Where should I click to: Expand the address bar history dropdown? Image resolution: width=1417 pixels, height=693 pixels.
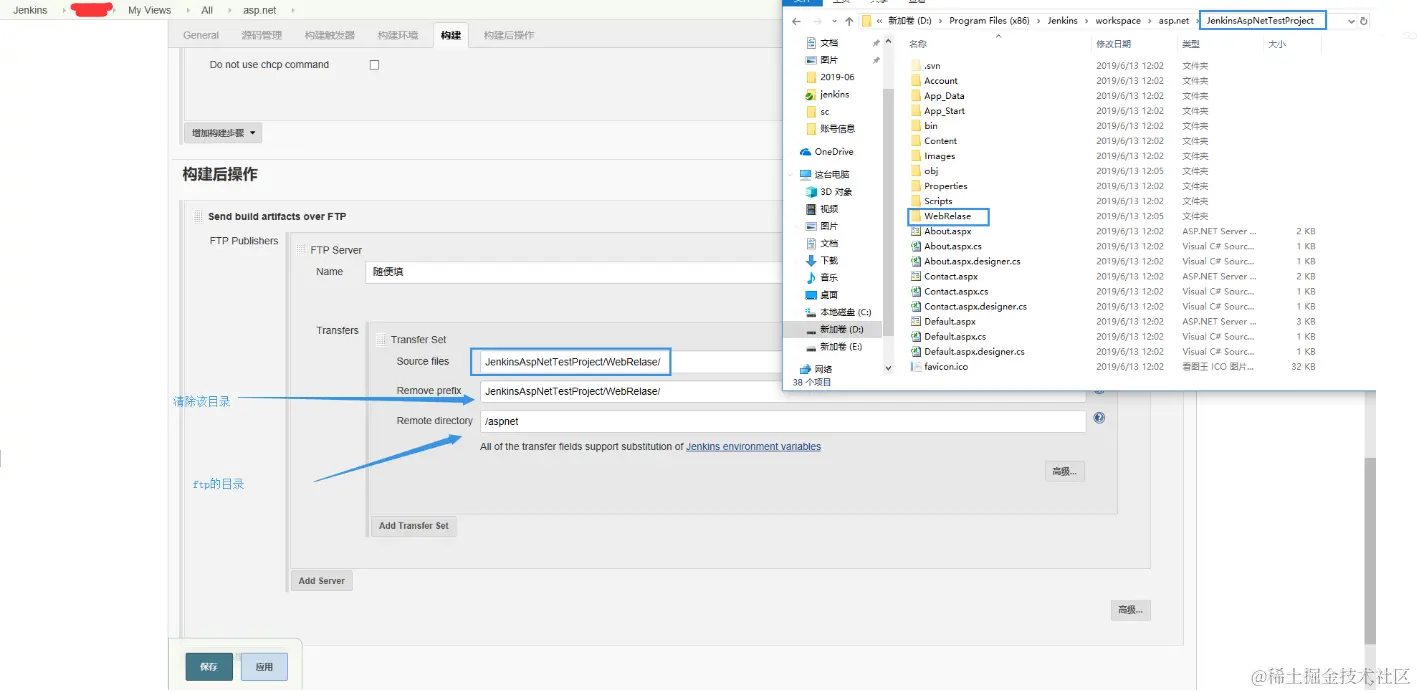(x=1350, y=21)
